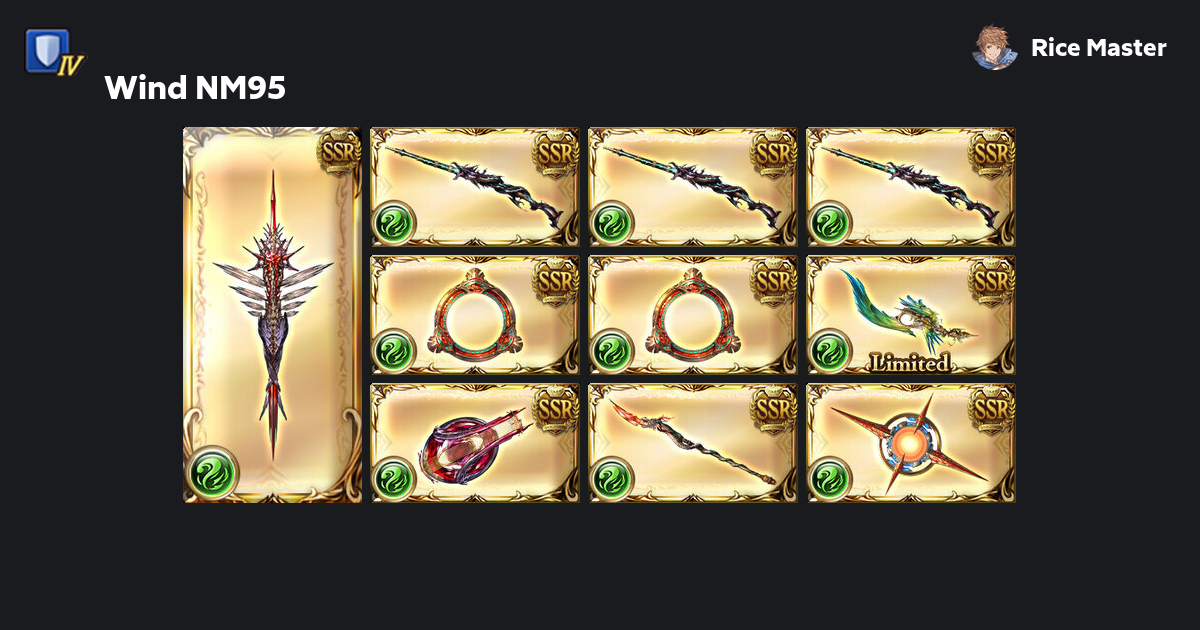Click the wind element icon on main weapon
The height and width of the screenshot is (630, 1200).
(212, 471)
